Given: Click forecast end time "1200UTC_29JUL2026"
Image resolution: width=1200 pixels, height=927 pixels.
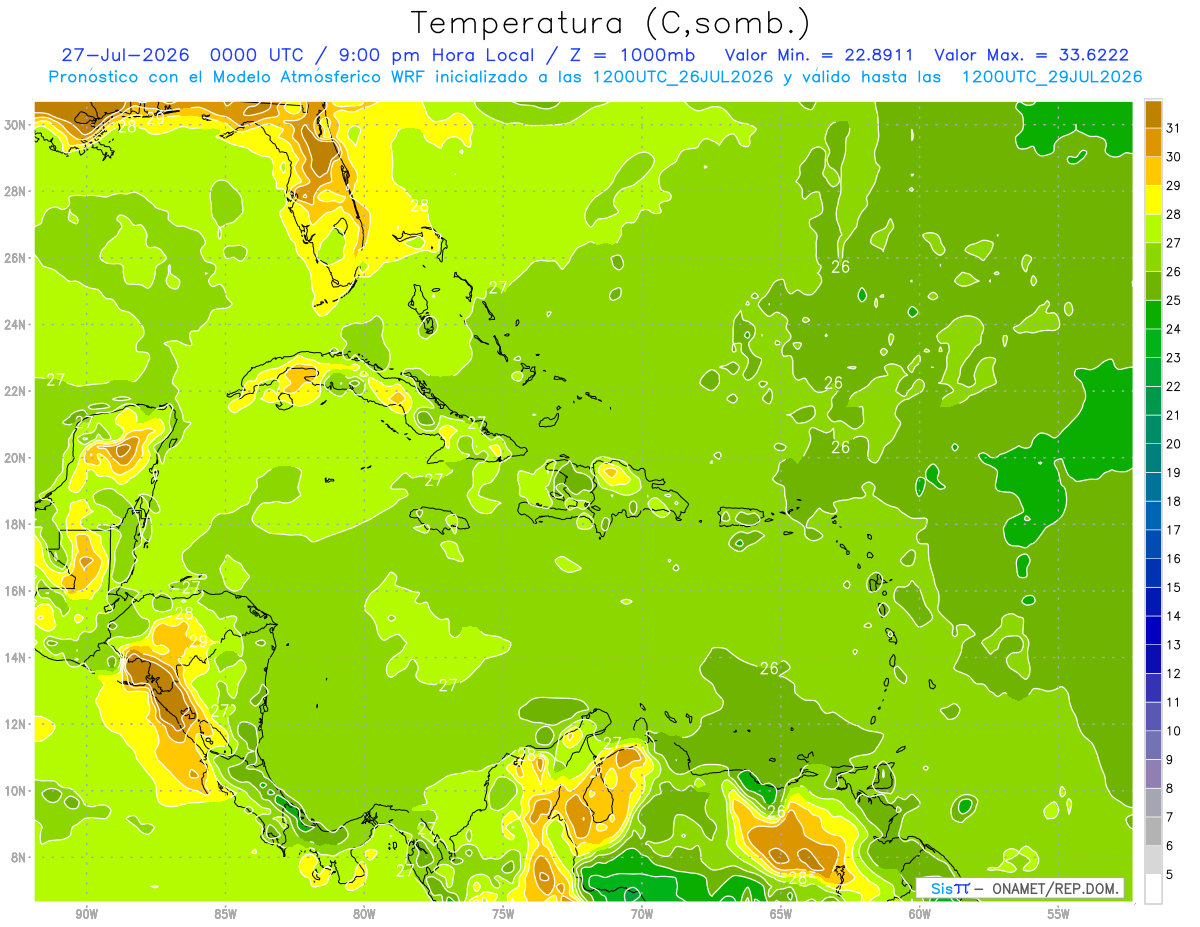Looking at the screenshot, I should tap(1052, 77).
